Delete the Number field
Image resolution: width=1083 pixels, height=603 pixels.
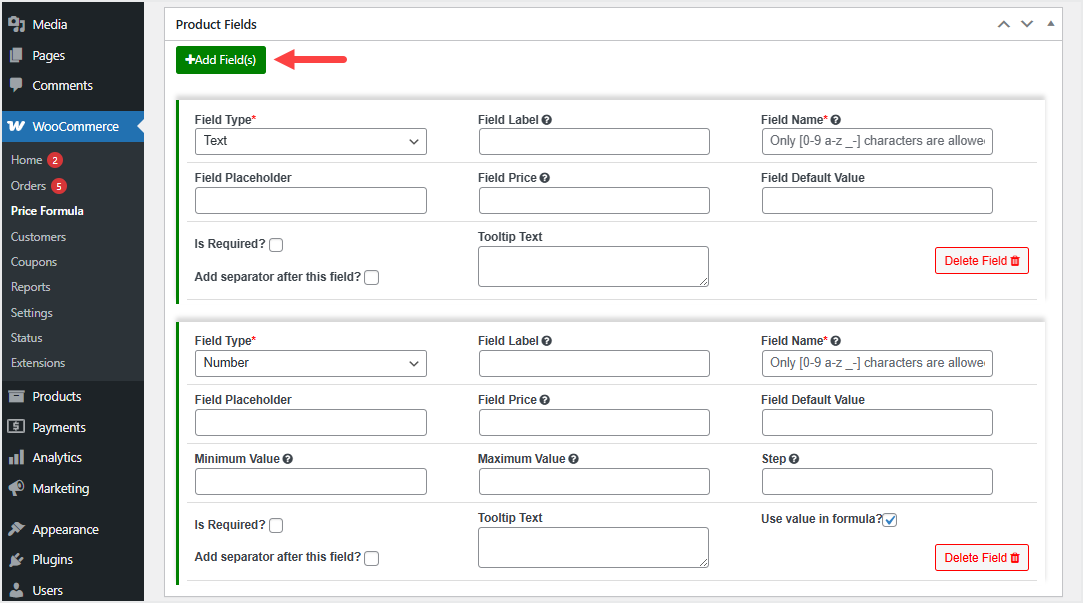(x=981, y=558)
